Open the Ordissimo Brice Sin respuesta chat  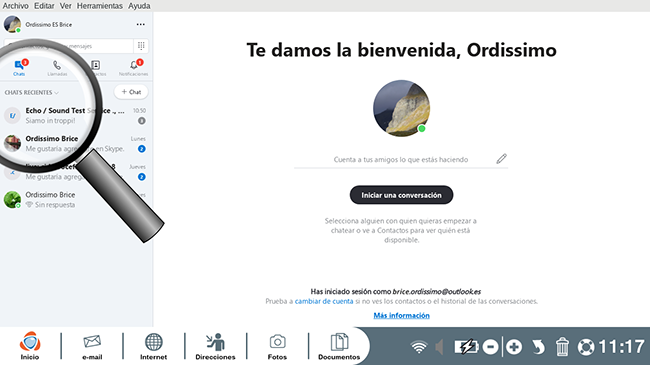[x=76, y=200]
